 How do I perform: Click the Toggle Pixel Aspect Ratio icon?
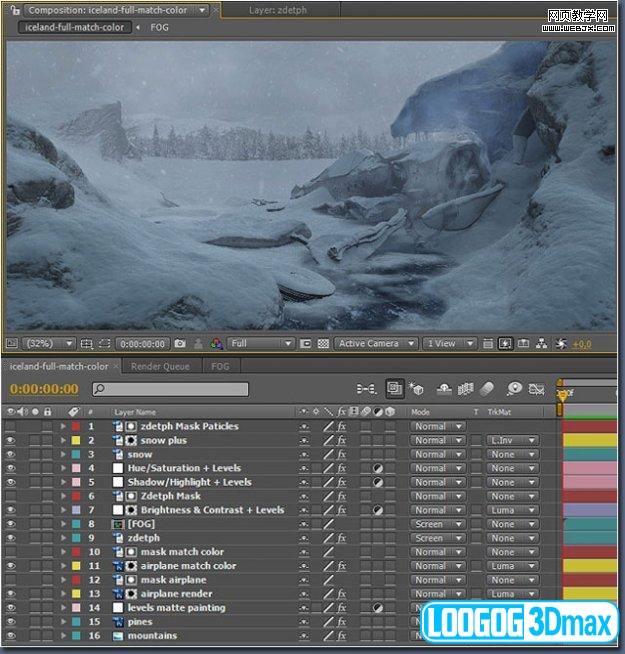pos(487,344)
